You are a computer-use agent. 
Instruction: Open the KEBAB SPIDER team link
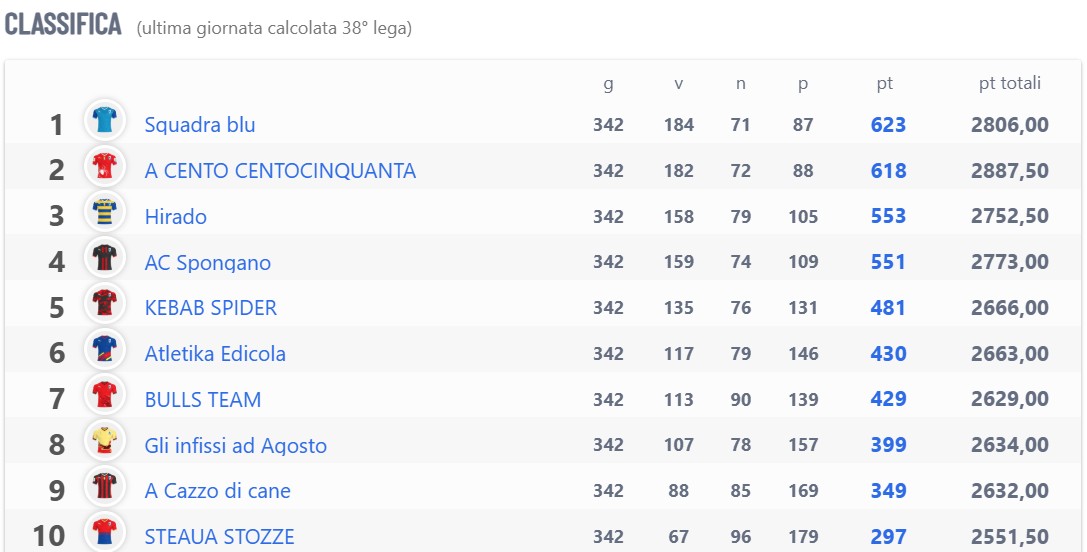(211, 308)
